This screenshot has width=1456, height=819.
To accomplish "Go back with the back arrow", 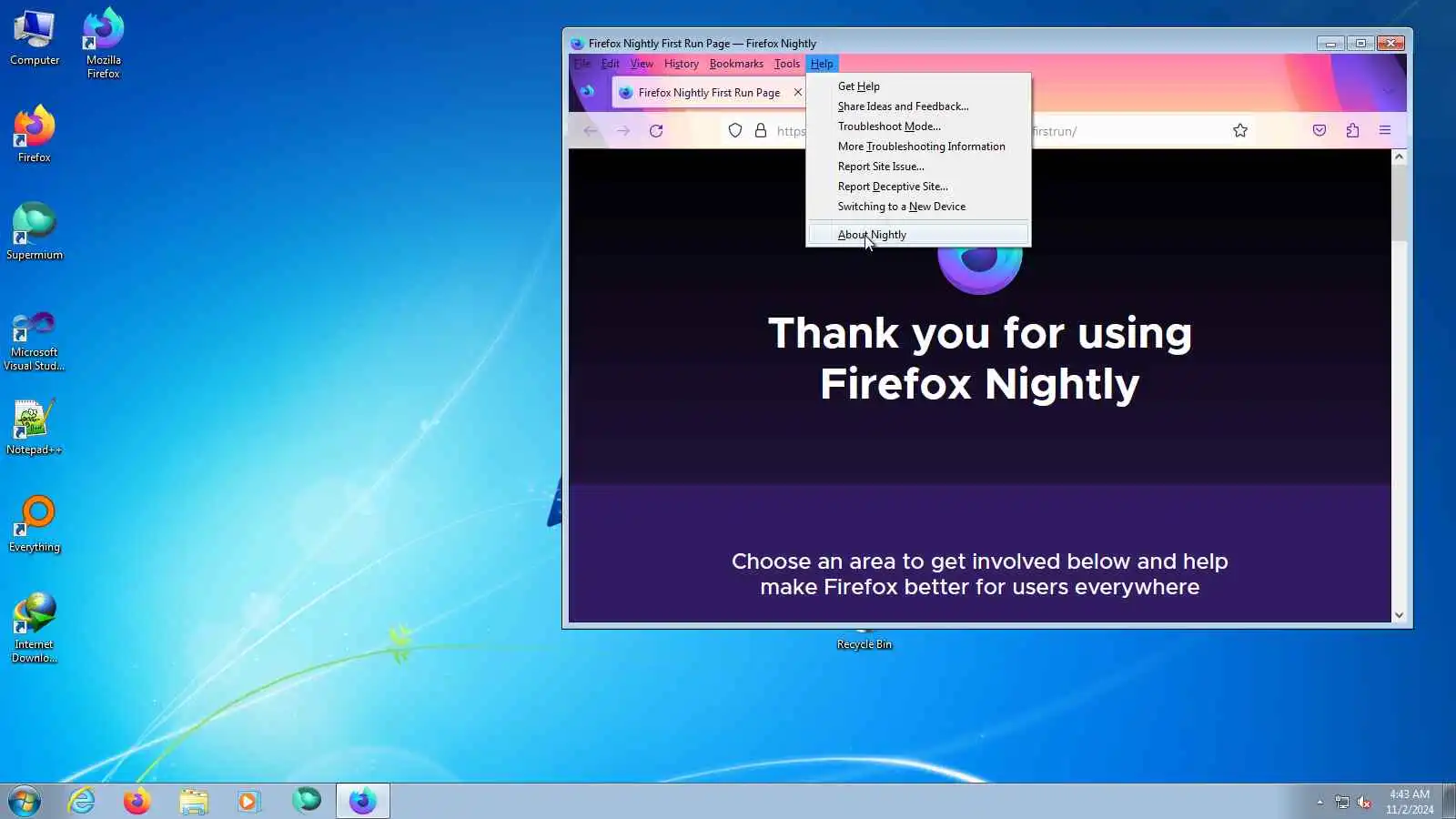I will pyautogui.click(x=591, y=131).
